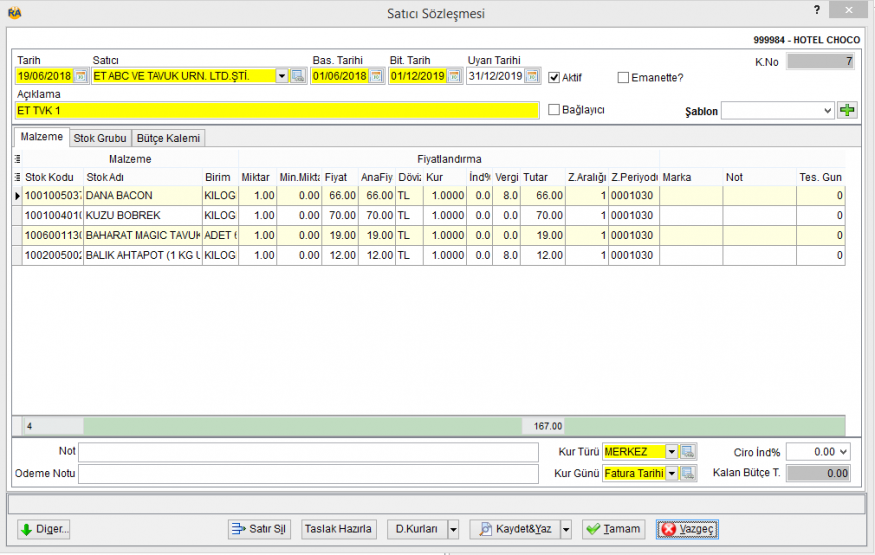
Task: Click the D.Kurları button
Action: (x=417, y=529)
